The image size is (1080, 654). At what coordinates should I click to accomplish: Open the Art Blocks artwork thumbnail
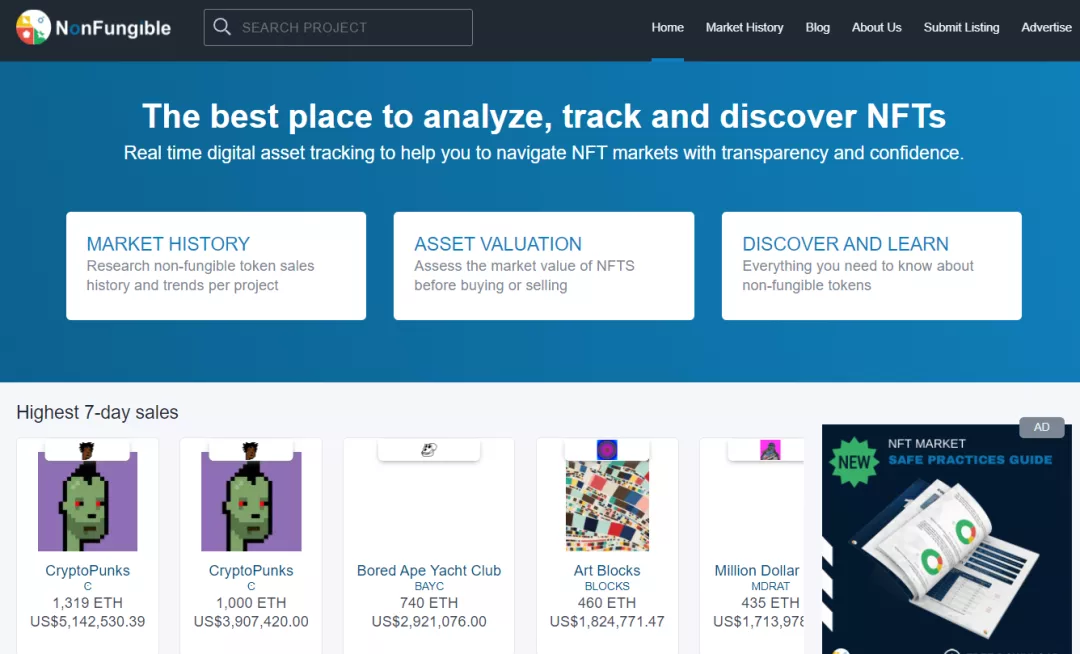(607, 506)
